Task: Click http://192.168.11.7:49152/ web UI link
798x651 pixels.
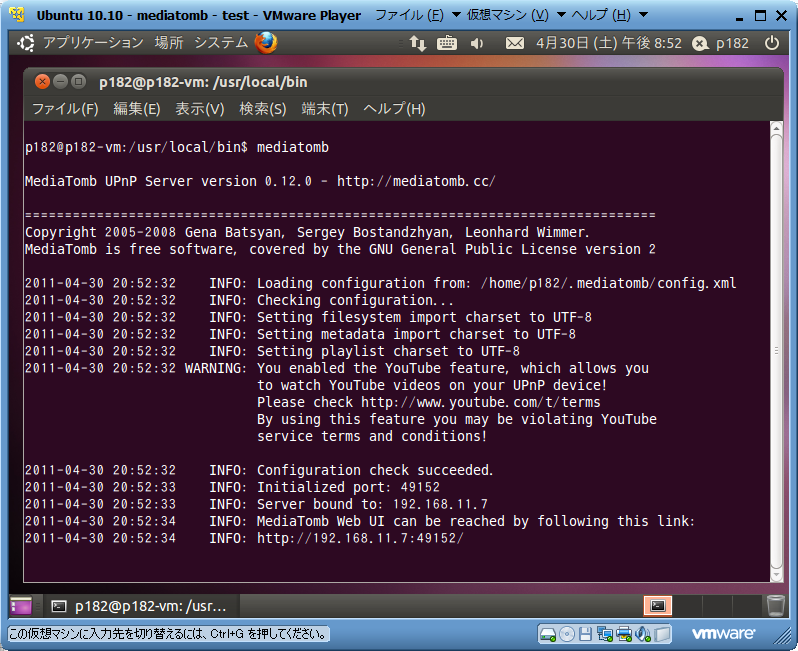Action: [360, 539]
